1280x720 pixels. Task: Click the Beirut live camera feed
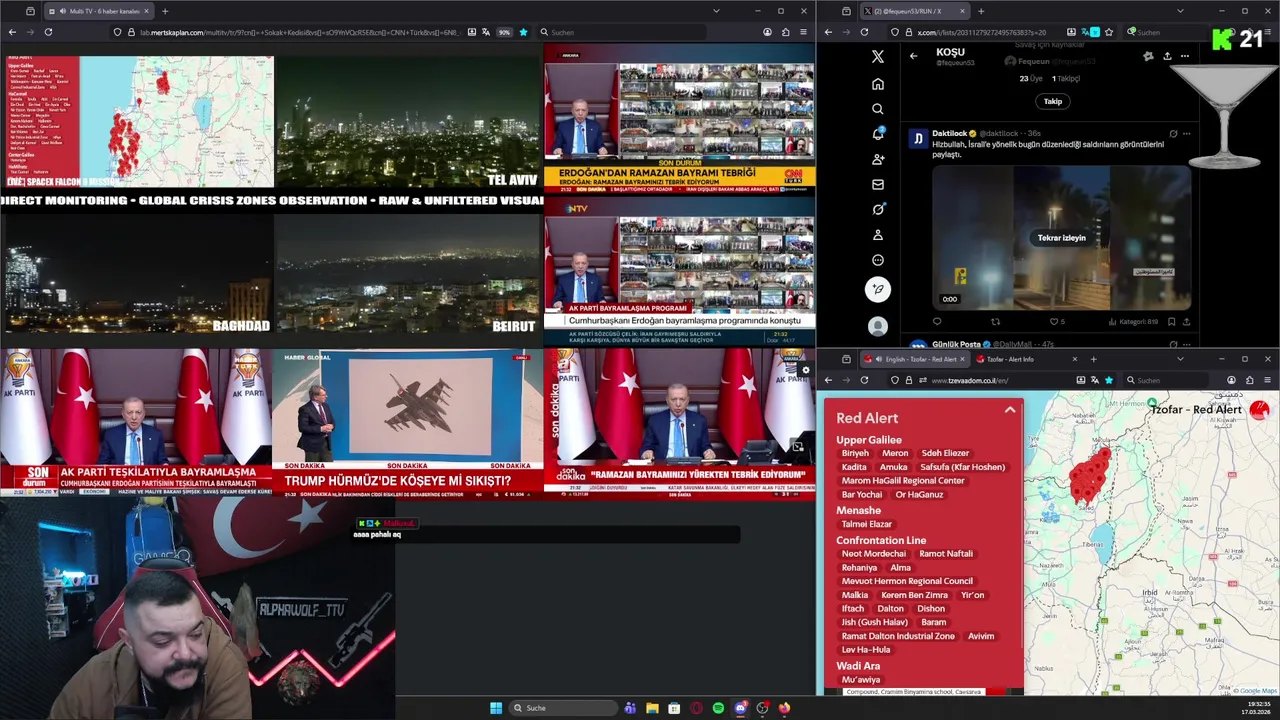(408, 273)
